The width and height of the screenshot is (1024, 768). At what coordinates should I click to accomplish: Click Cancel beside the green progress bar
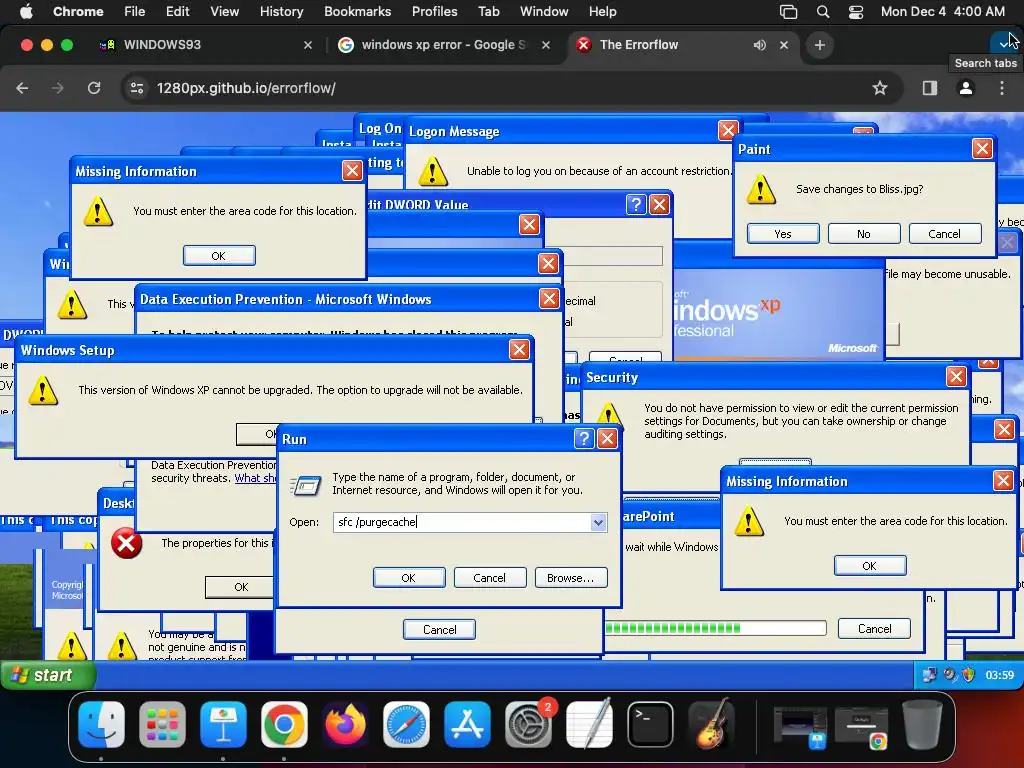(x=874, y=629)
